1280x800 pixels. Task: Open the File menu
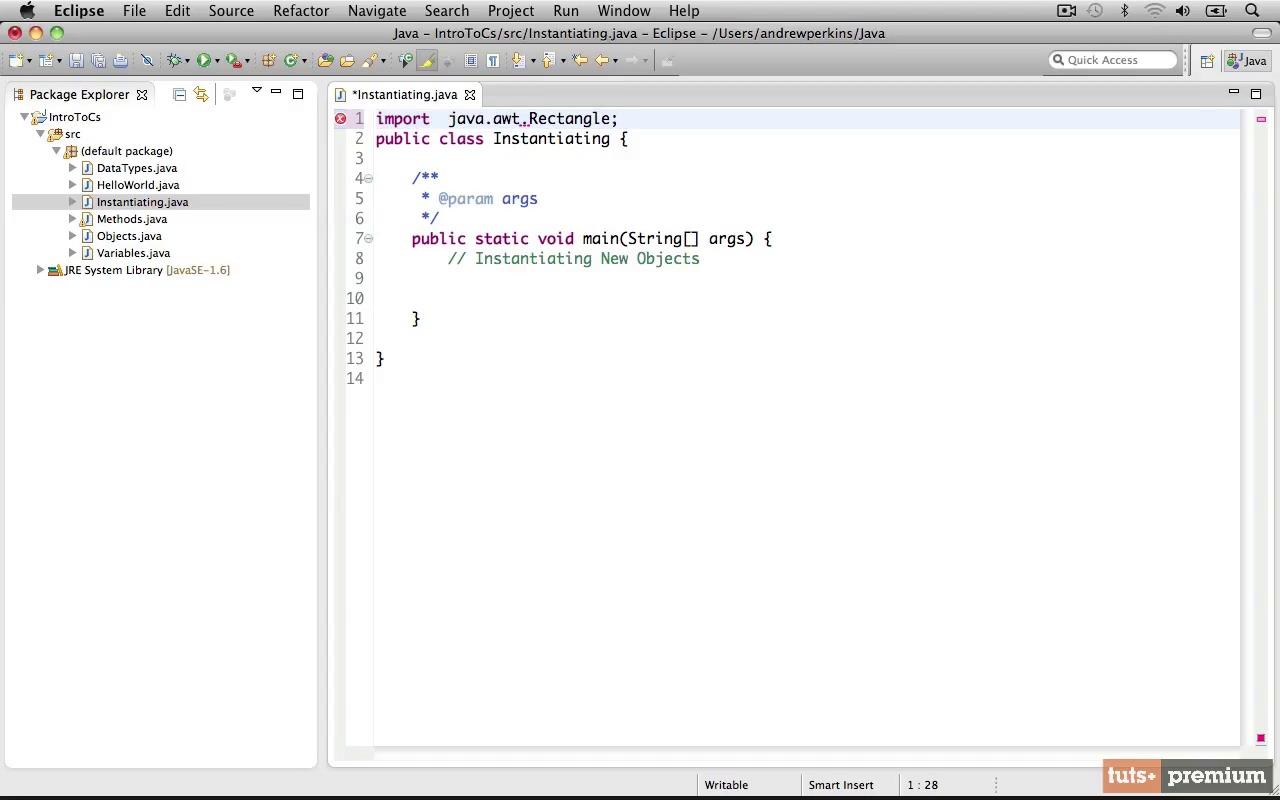tap(134, 11)
